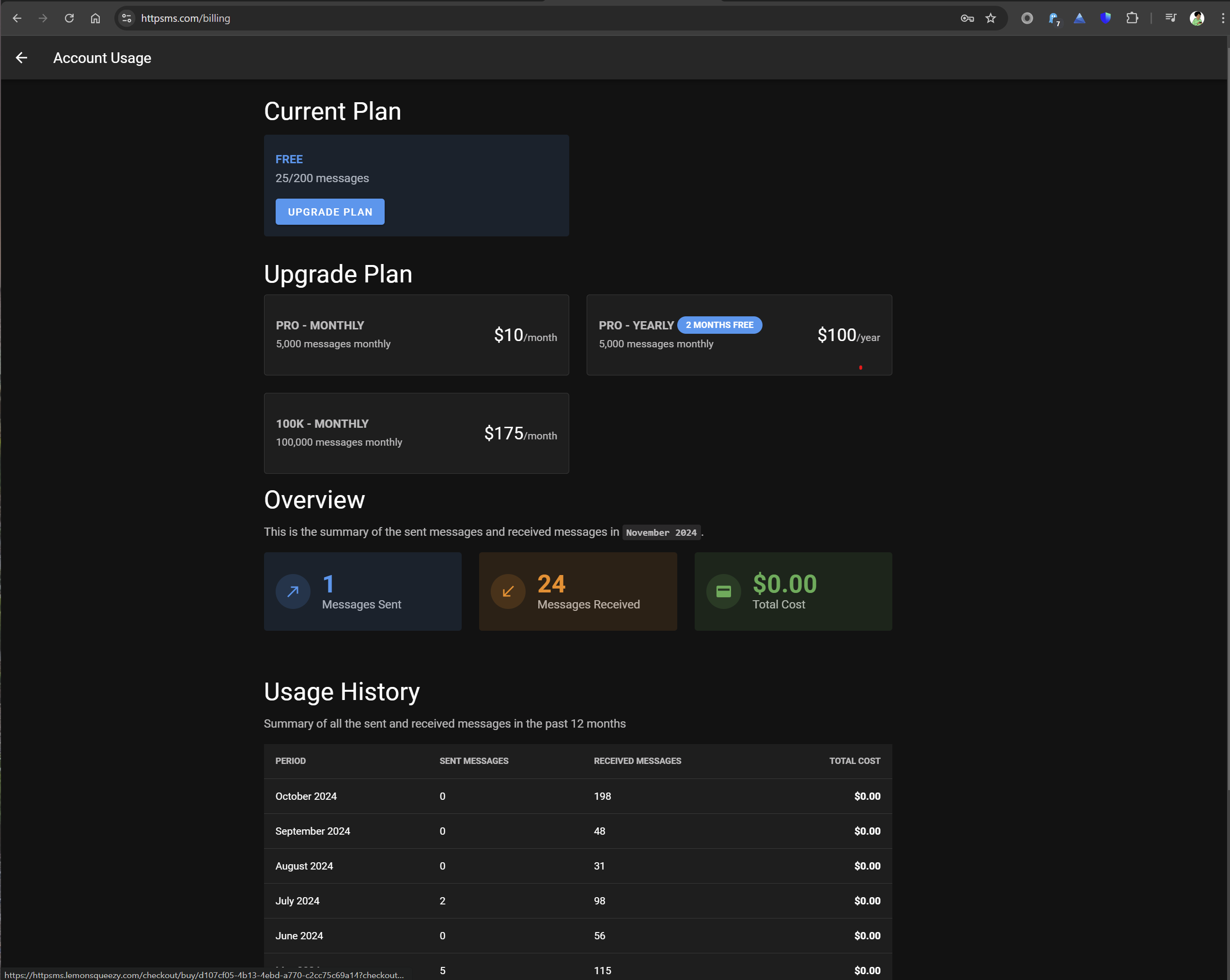Click the Account Usage back arrow
Viewport: 1230px width, 980px height.
[x=22, y=58]
